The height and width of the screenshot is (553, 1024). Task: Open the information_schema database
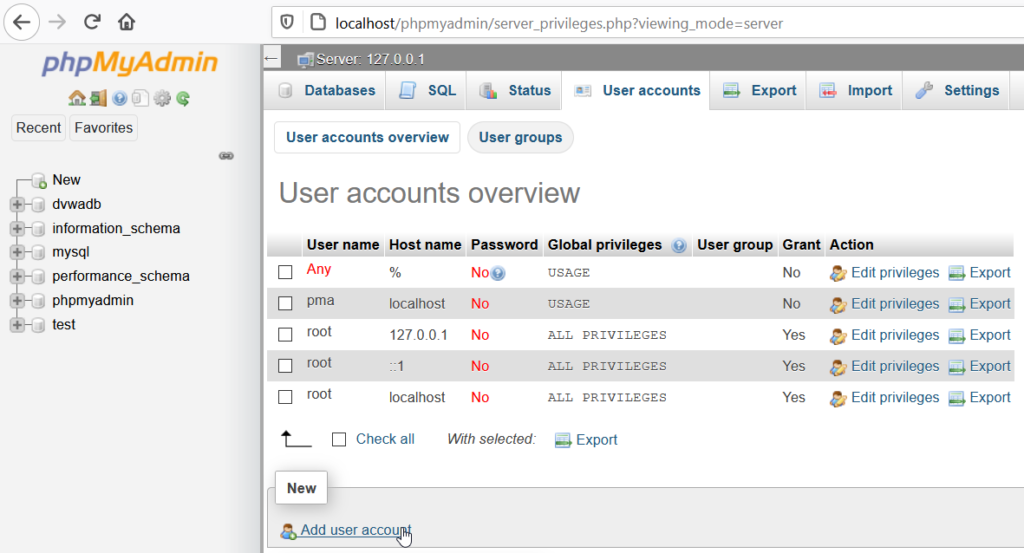pyautogui.click(x=116, y=229)
